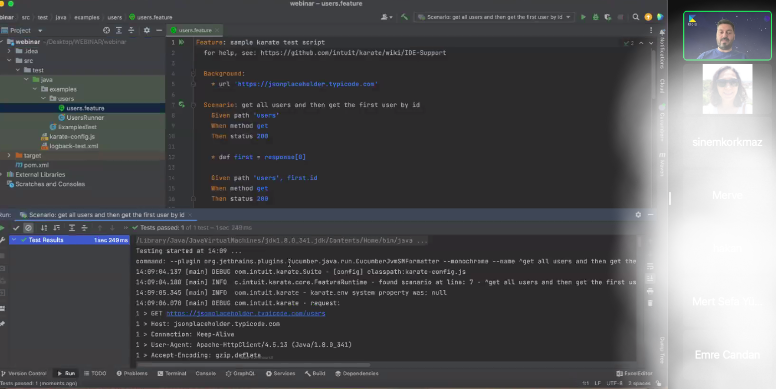Screen dimensions: 776x389
Task: Select opened file locate icon in Project panel
Action: (x=106, y=30)
